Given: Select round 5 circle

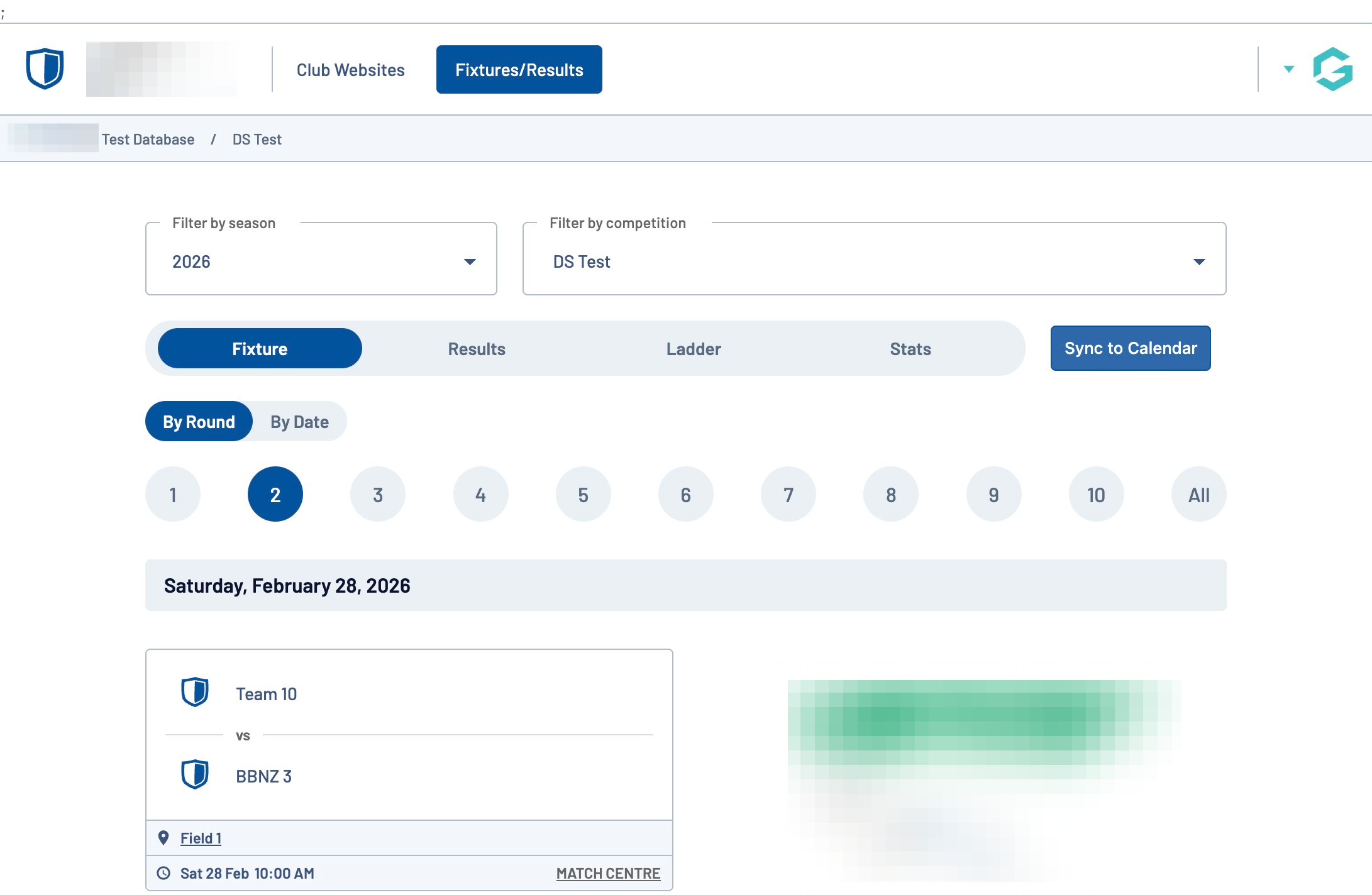Looking at the screenshot, I should pyautogui.click(x=583, y=495).
